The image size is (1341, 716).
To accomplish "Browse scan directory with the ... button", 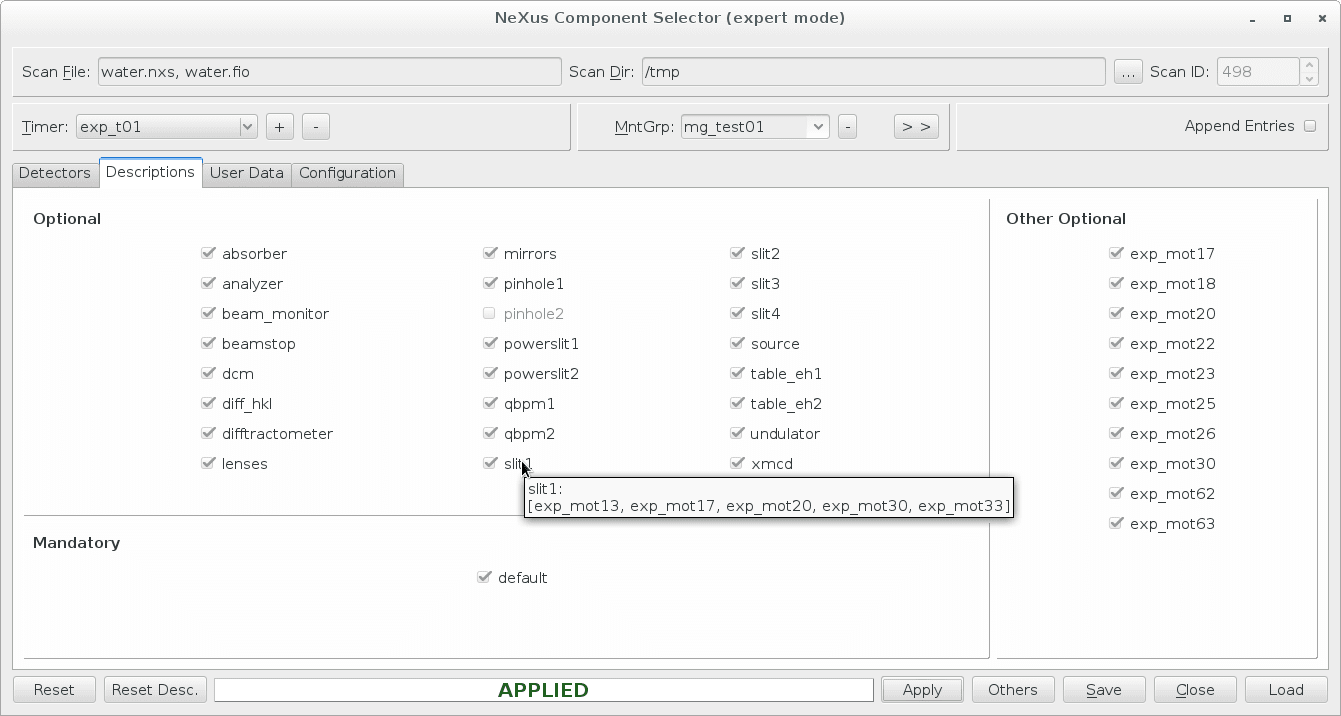I will (1128, 71).
